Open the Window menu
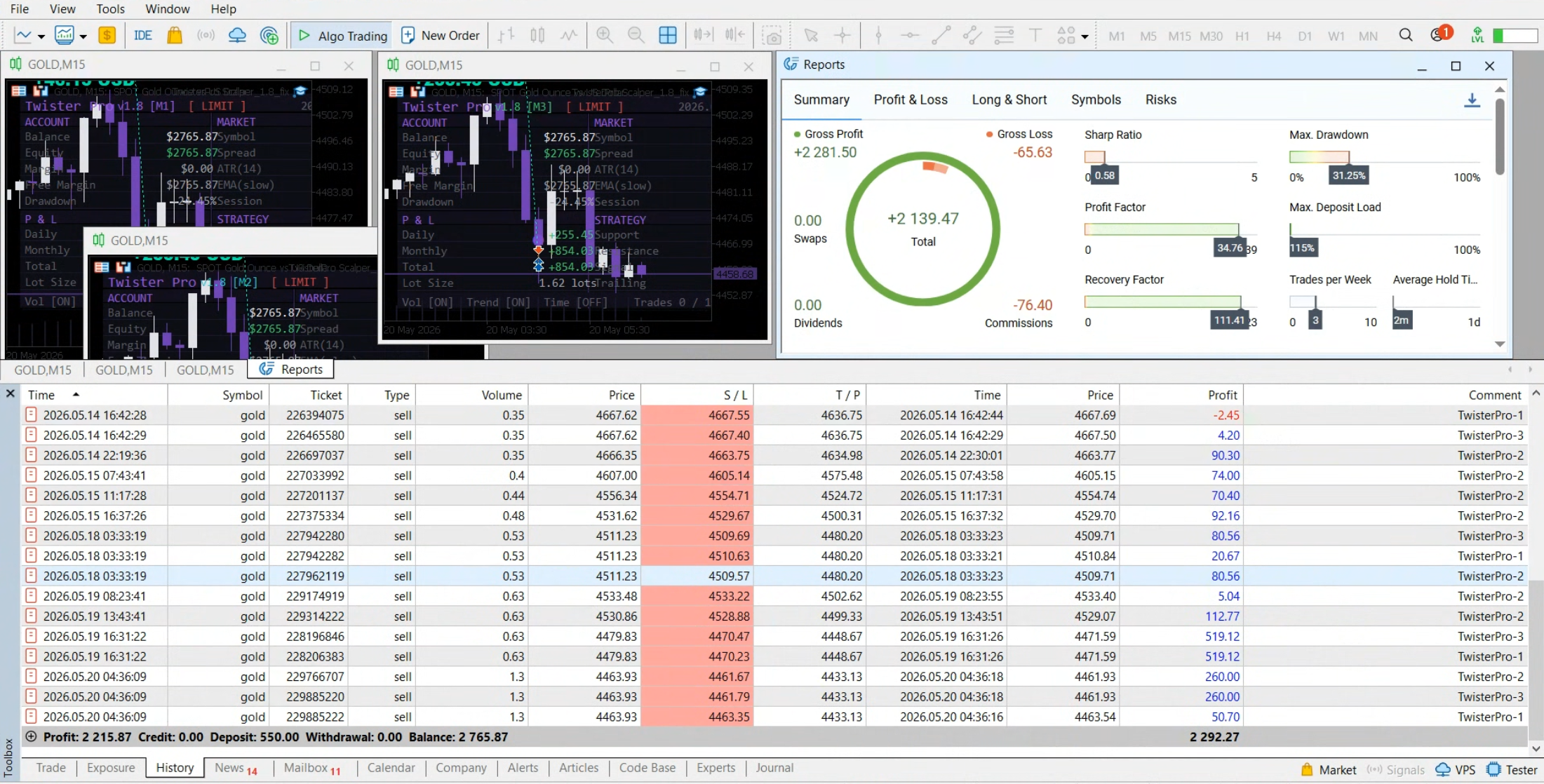 tap(167, 9)
